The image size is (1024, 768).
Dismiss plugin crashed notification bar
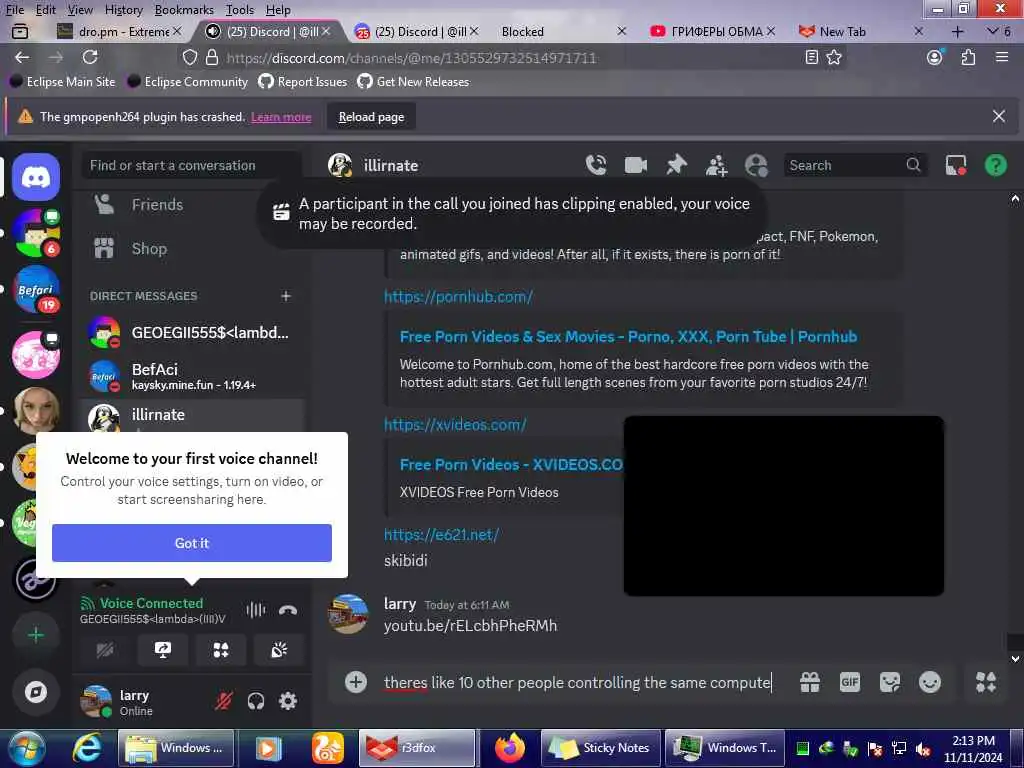tap(999, 116)
